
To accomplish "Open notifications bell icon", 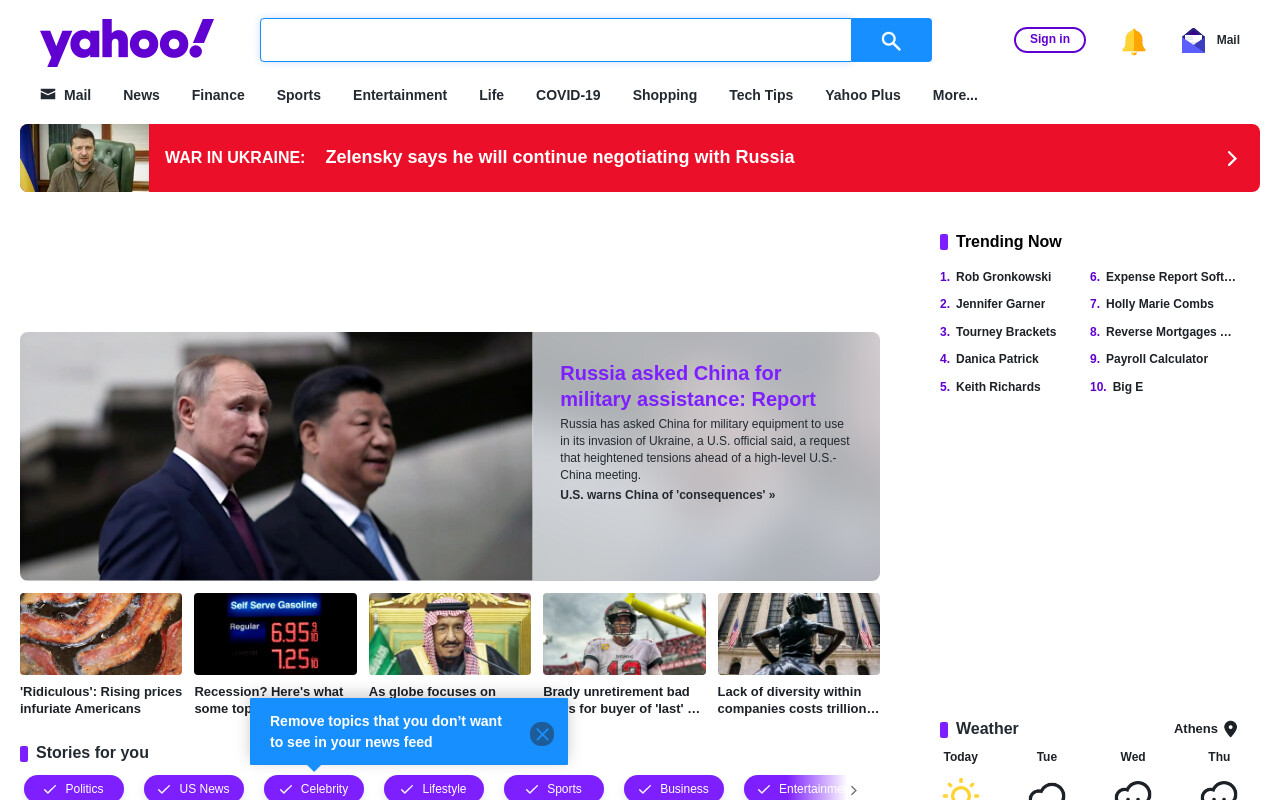I will click(x=1133, y=41).
